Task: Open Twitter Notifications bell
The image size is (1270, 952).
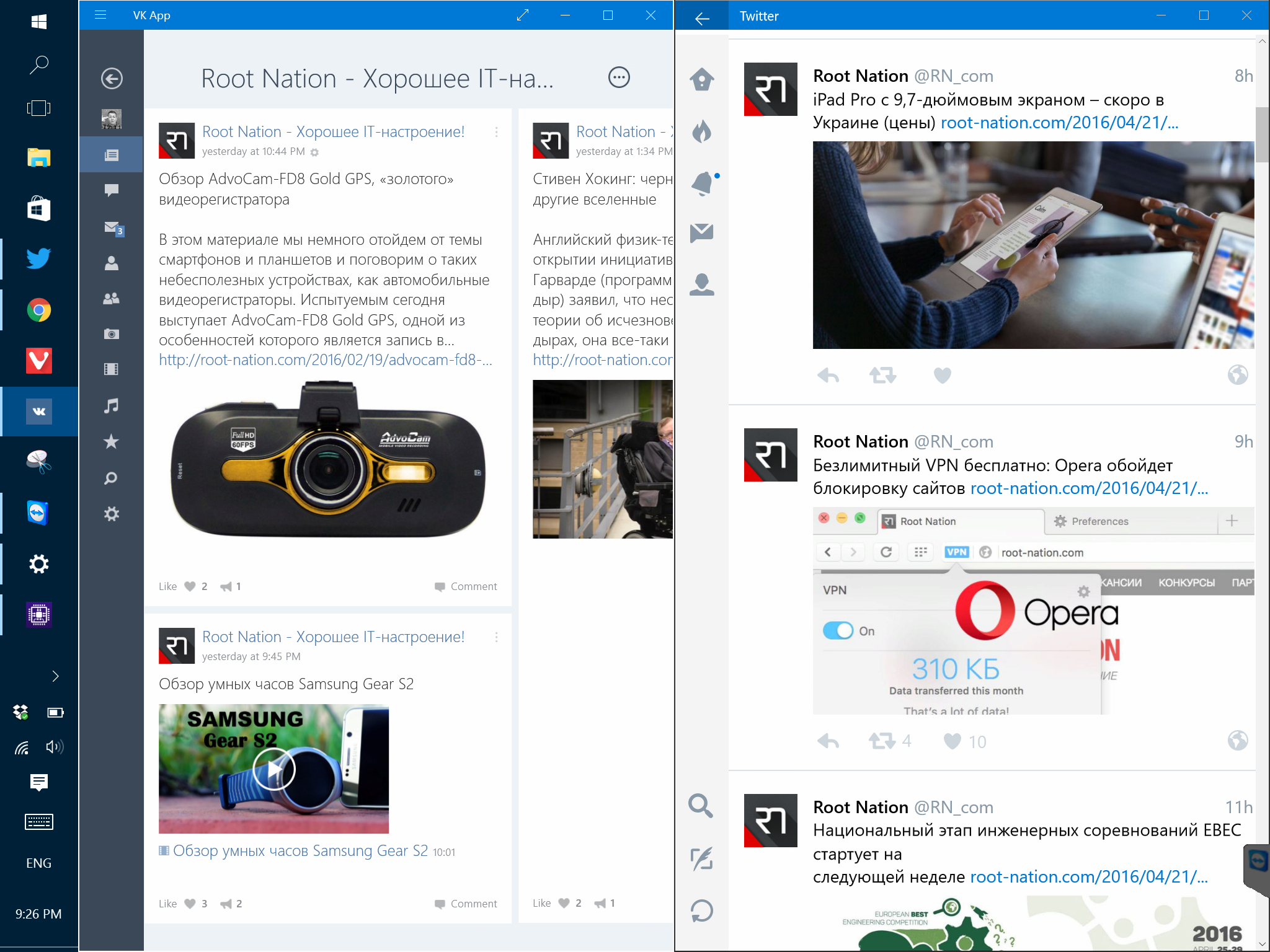Action: tap(703, 183)
